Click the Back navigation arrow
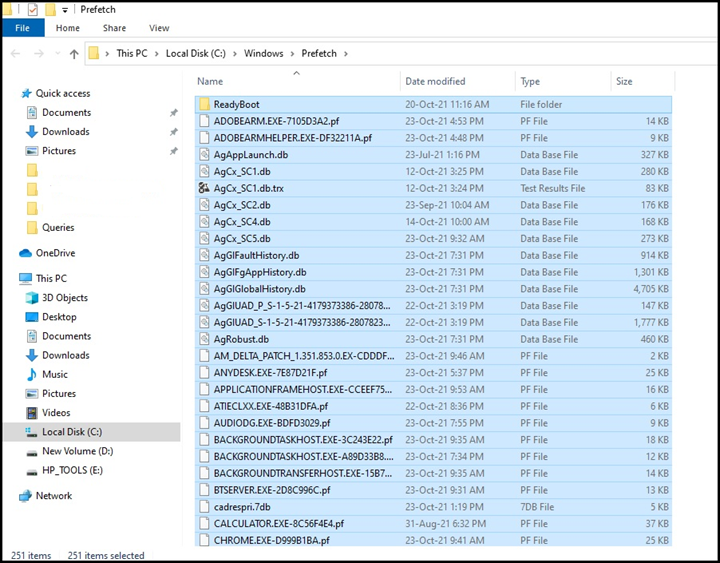 (x=16, y=54)
